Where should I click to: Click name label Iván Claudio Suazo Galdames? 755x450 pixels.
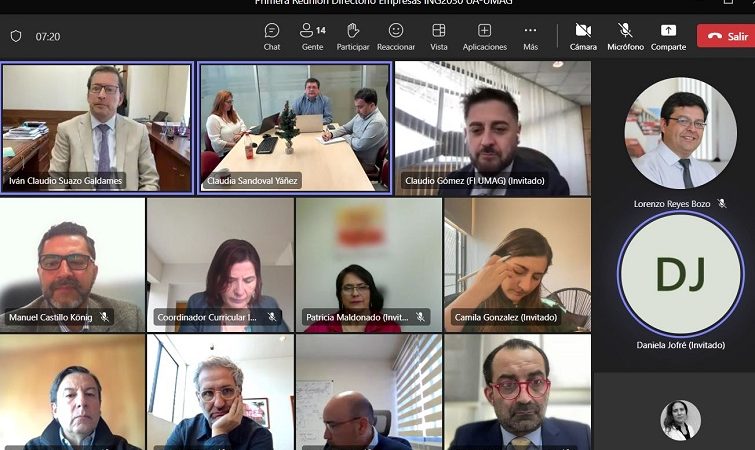(x=65, y=181)
